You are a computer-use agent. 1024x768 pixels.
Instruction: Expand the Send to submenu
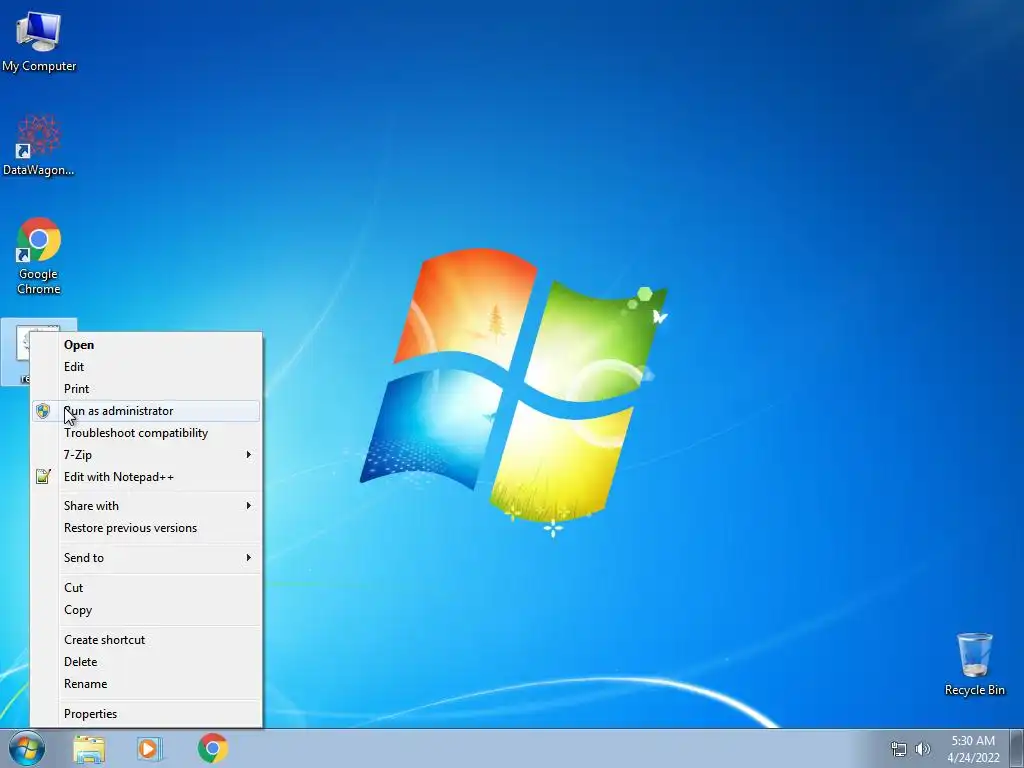coord(146,558)
